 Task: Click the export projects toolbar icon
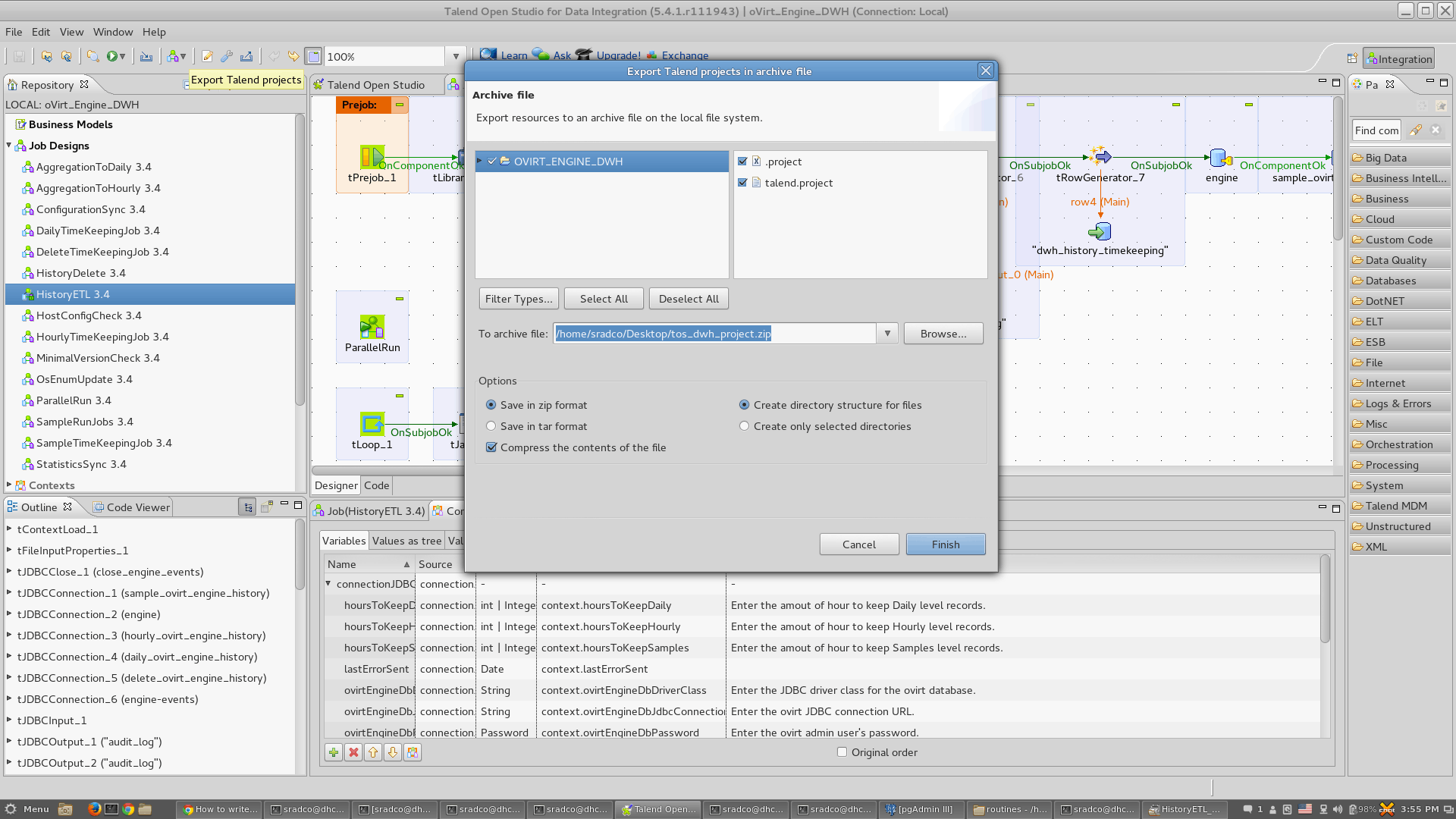(246, 56)
